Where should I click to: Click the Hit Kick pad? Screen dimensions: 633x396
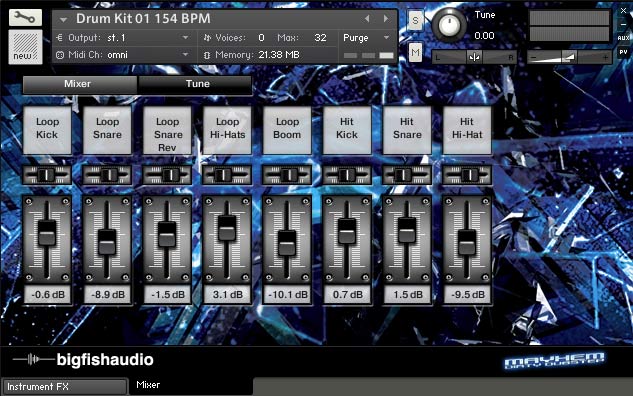347,130
